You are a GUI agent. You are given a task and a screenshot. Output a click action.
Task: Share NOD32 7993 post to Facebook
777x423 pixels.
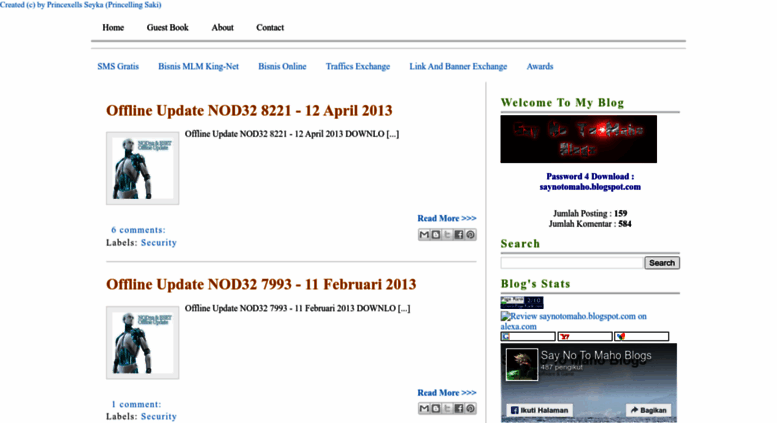(458, 408)
